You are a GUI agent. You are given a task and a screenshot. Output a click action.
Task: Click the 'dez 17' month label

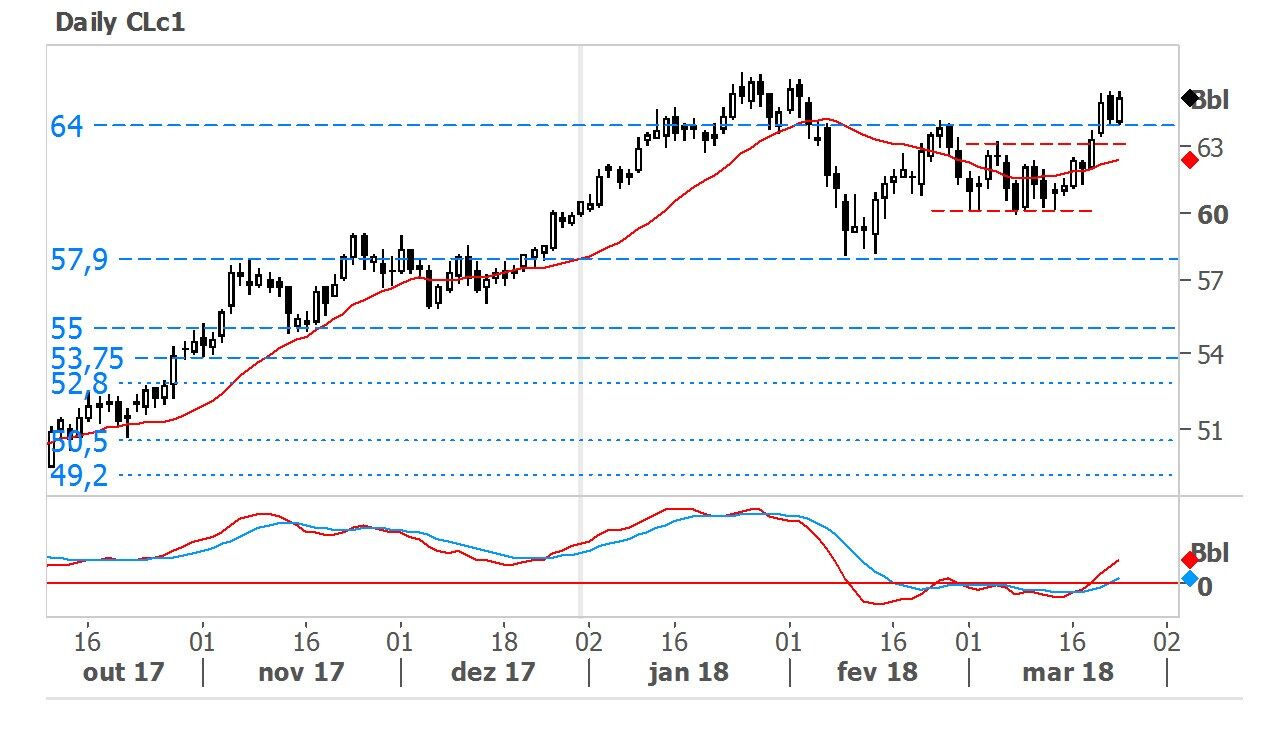pyautogui.click(x=493, y=672)
